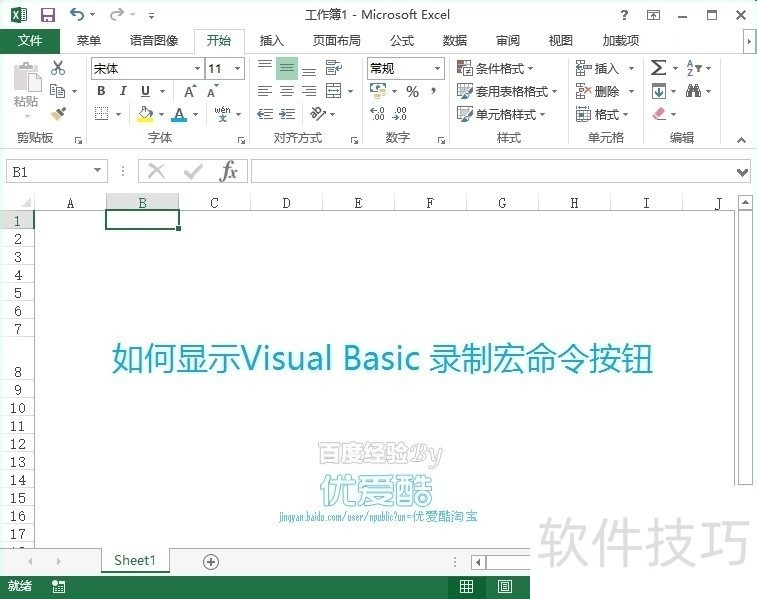Screen dimensions: 757x599
Task: Click the Wrap Text icon
Action: 334,68
